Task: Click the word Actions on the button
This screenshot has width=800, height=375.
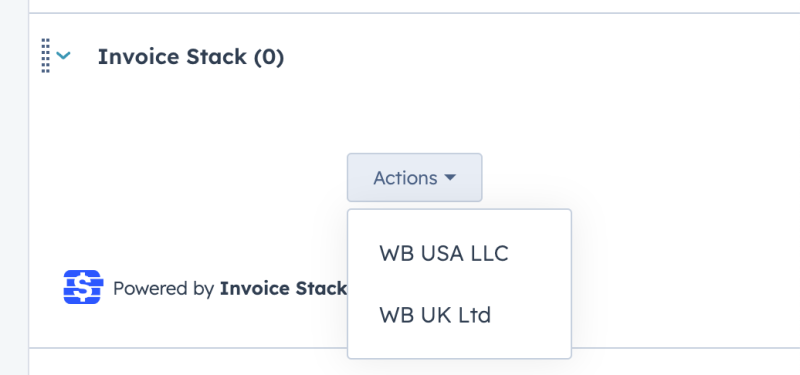Action: (405, 178)
